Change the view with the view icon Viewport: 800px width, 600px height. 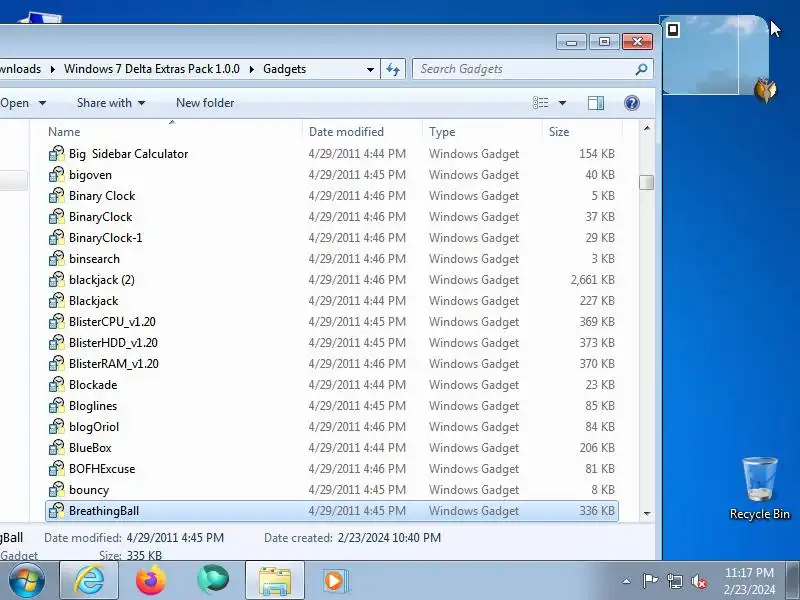[x=540, y=103]
